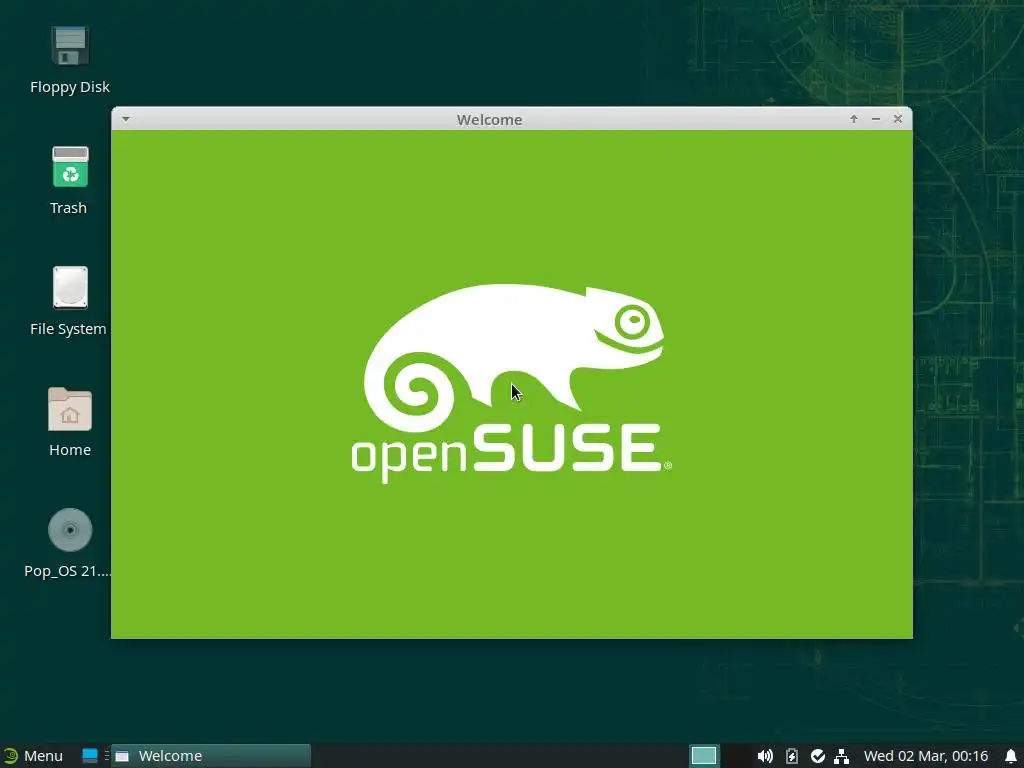Select the Welcome taskbar window button
This screenshot has width=1024, height=768.
[210, 756]
